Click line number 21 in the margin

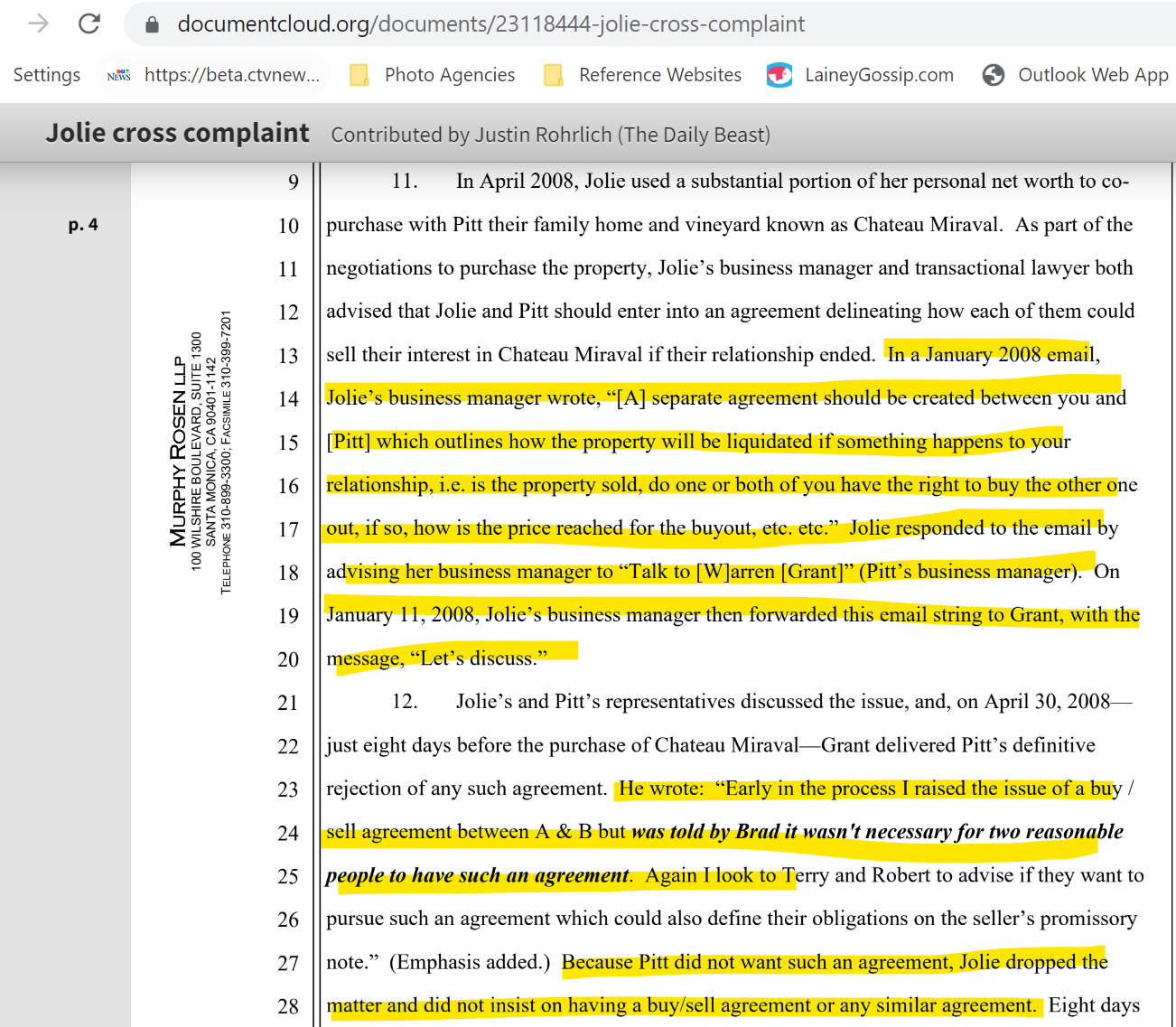point(288,703)
